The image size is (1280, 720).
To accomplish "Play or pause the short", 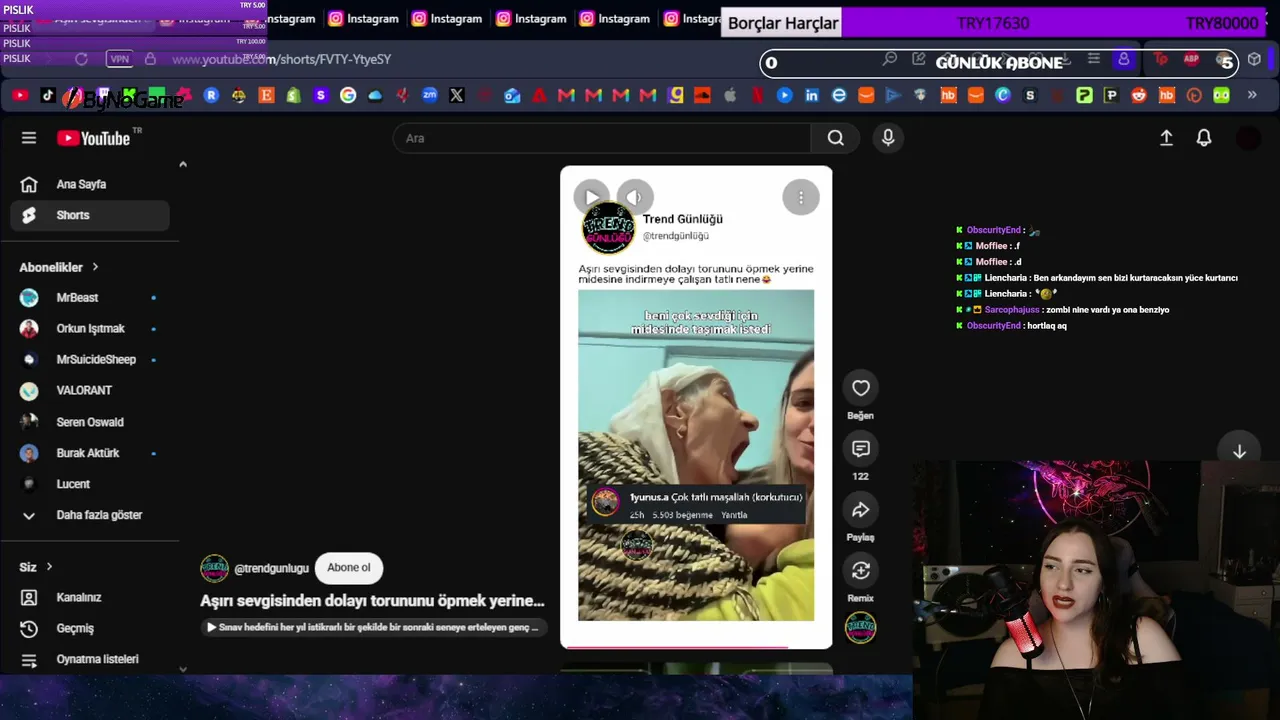I will [592, 197].
